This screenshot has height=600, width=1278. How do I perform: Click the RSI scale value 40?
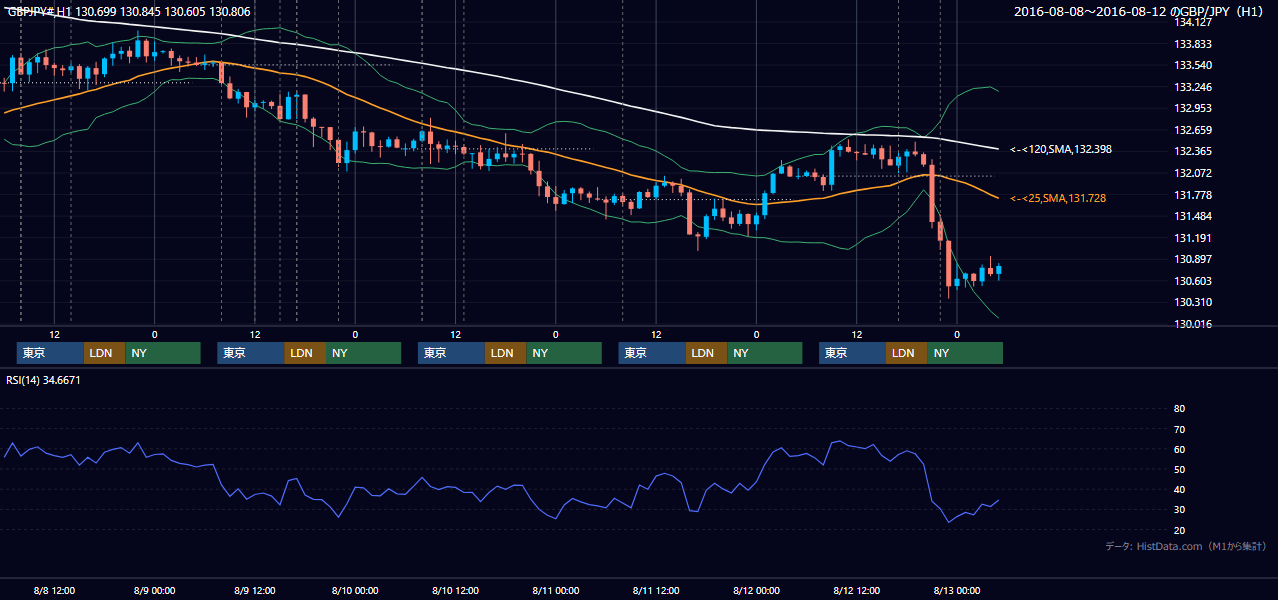tap(1179, 489)
